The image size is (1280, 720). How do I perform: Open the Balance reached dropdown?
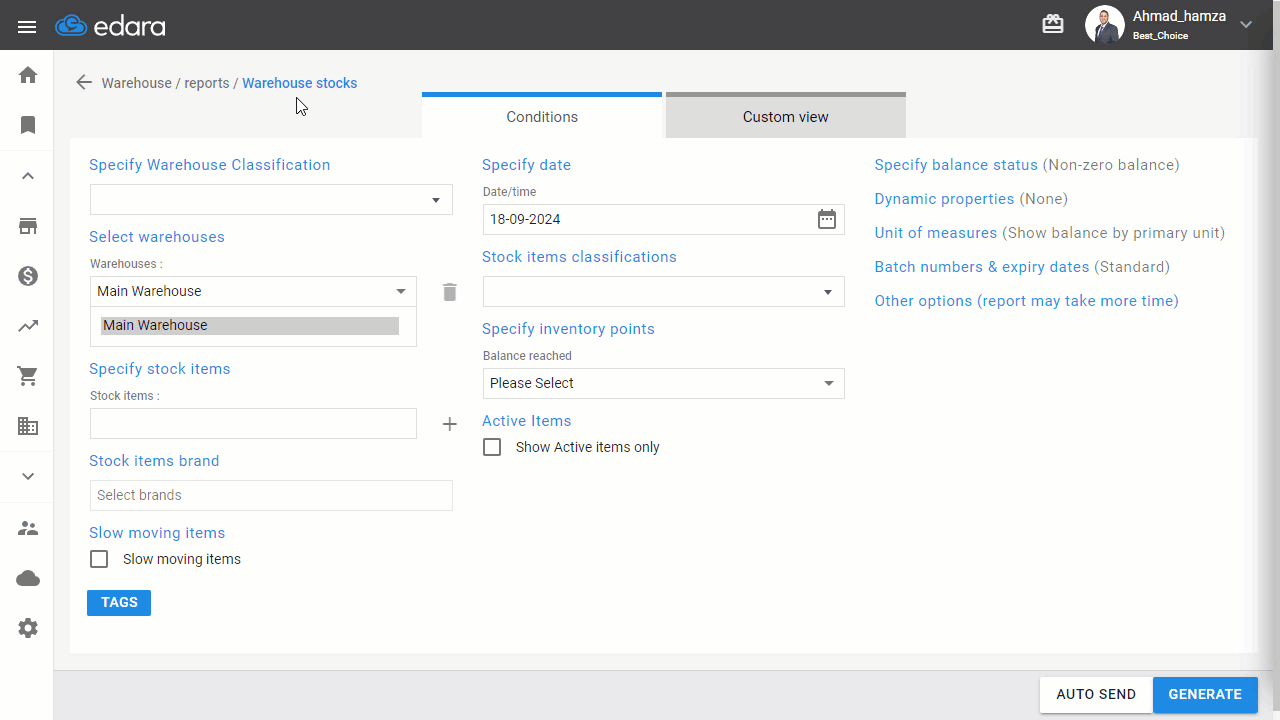click(x=664, y=383)
